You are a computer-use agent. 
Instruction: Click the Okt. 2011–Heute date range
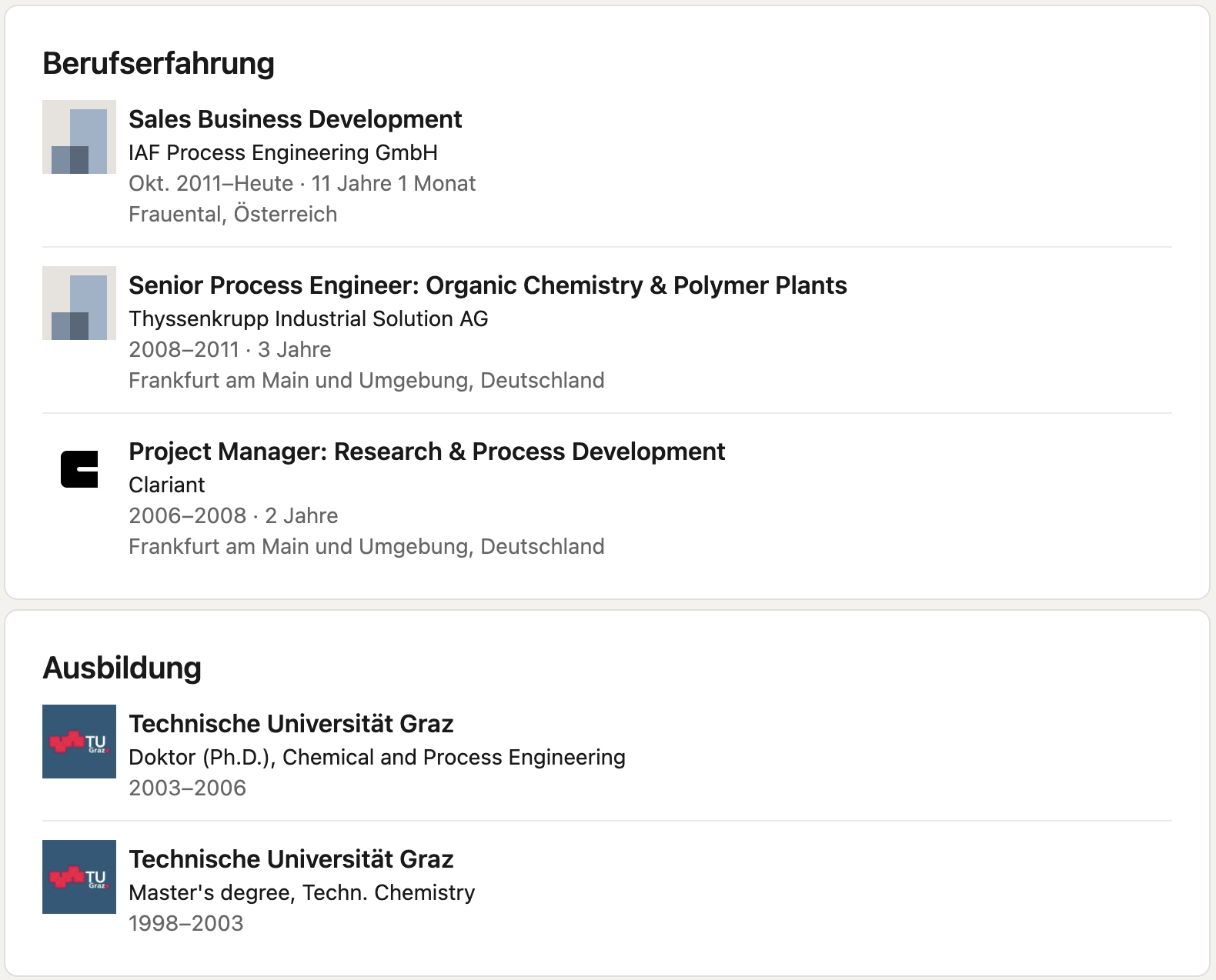coord(211,183)
